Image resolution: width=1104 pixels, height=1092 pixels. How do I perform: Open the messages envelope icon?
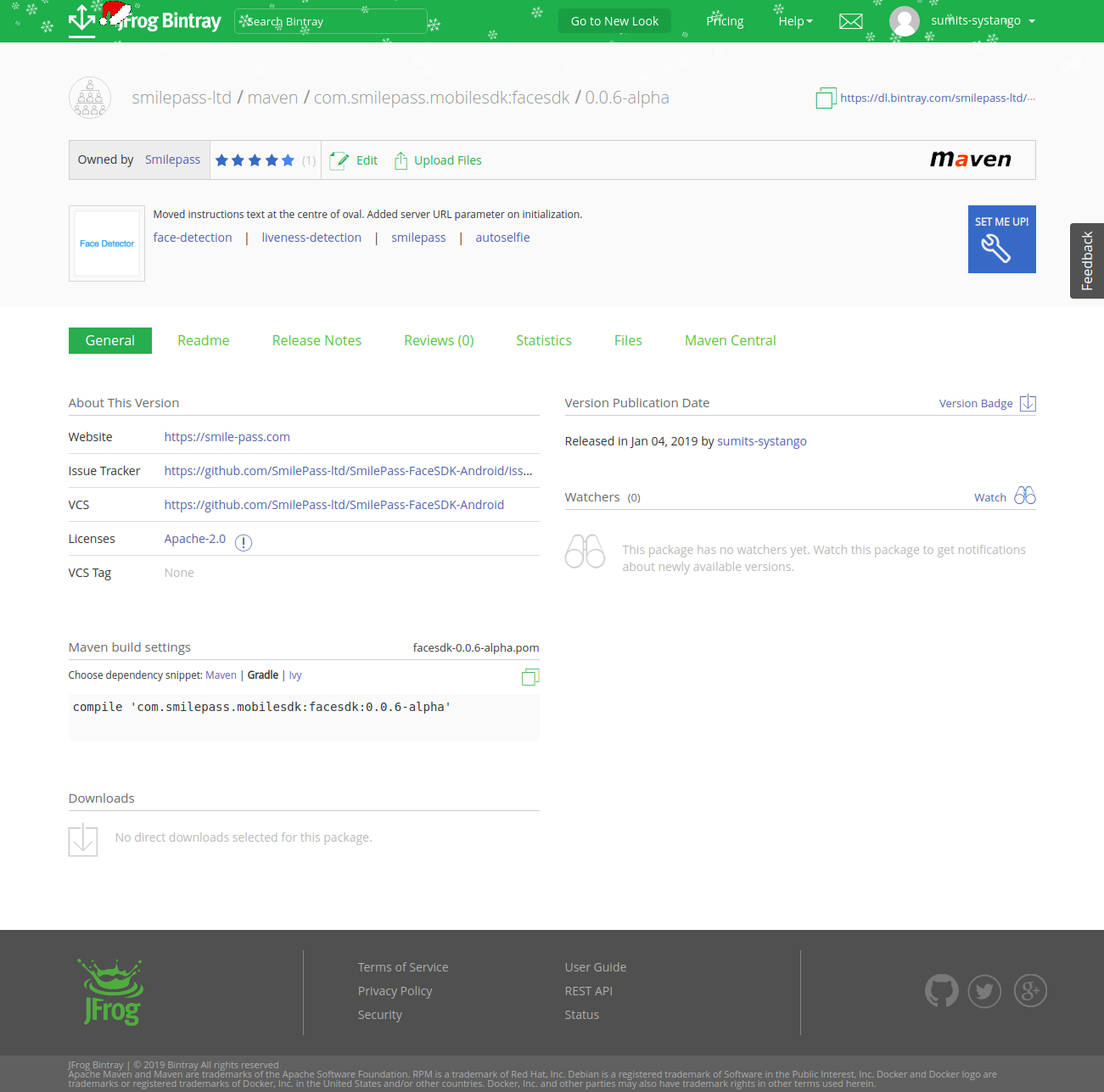(x=850, y=21)
